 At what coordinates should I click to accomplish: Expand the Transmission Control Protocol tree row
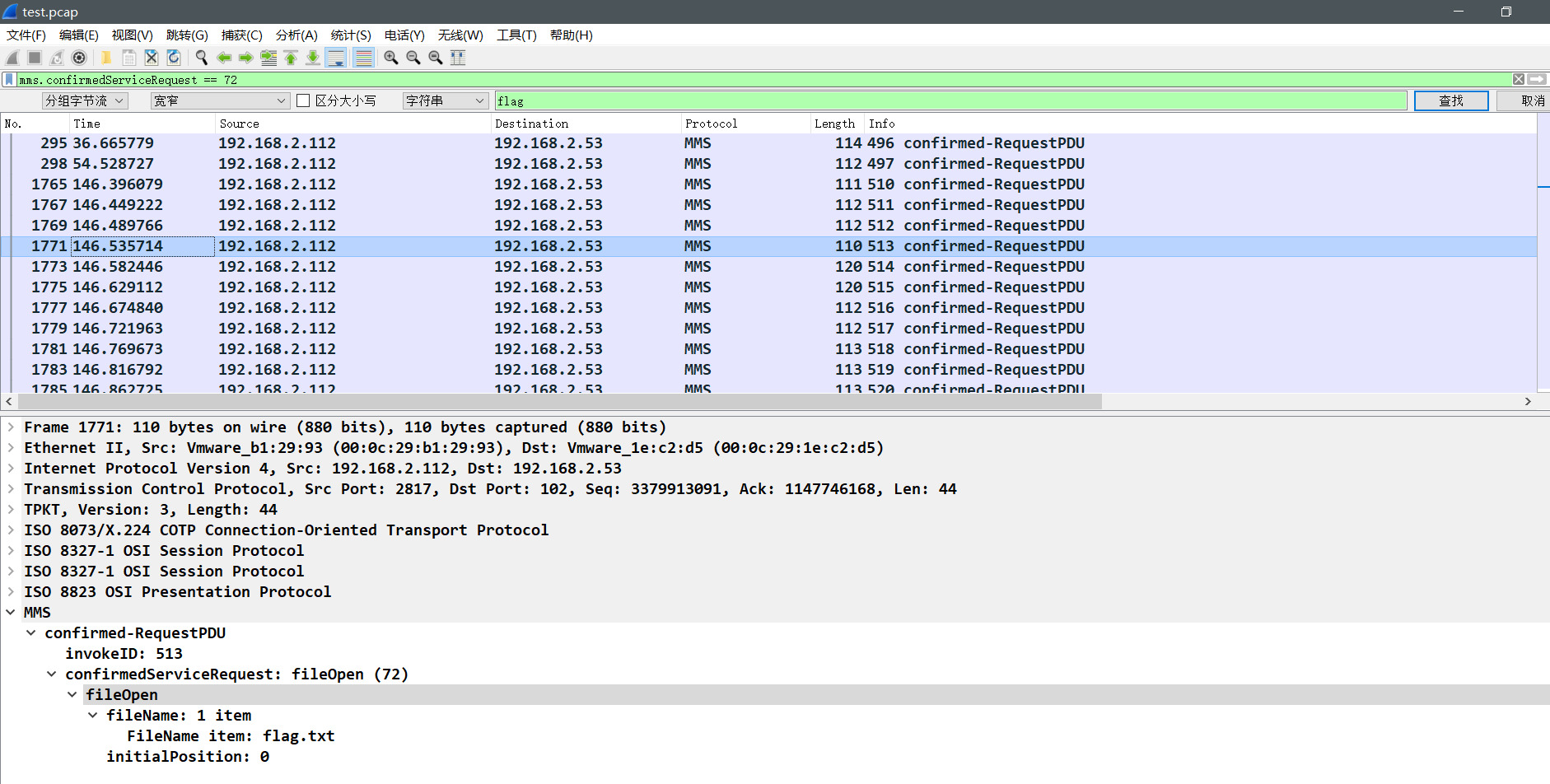coord(11,489)
